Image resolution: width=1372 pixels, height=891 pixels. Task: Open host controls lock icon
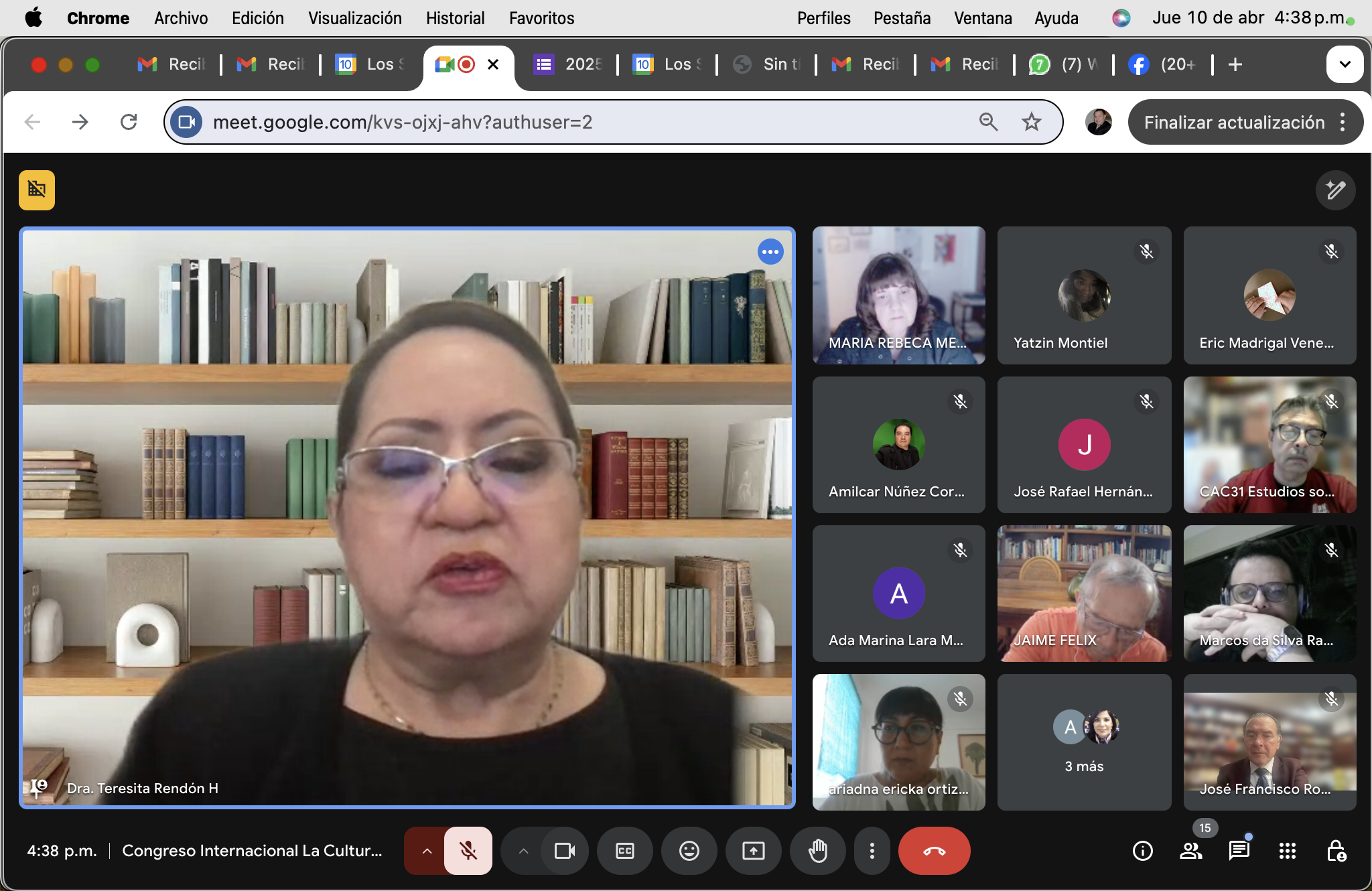coord(1336,851)
